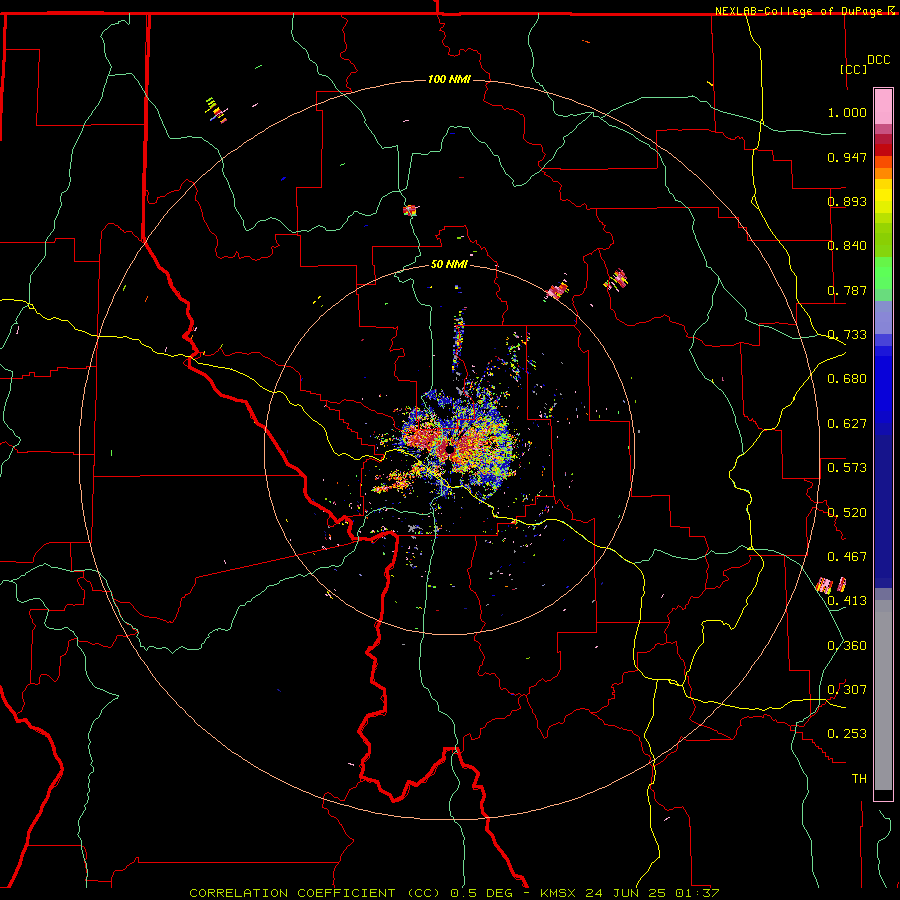The image size is (900, 900).
Task: Pick the light pink band on color bar
Action: click(883, 107)
